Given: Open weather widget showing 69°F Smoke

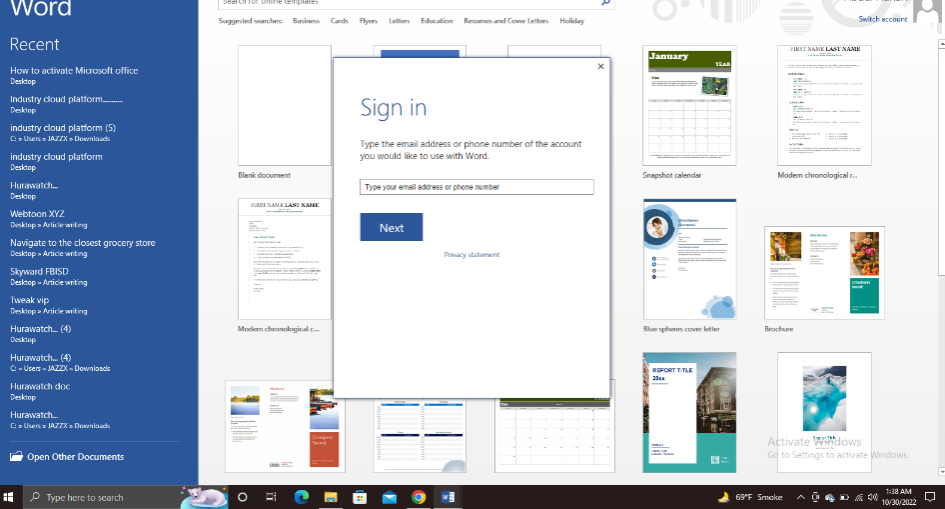Looking at the screenshot, I should point(750,497).
